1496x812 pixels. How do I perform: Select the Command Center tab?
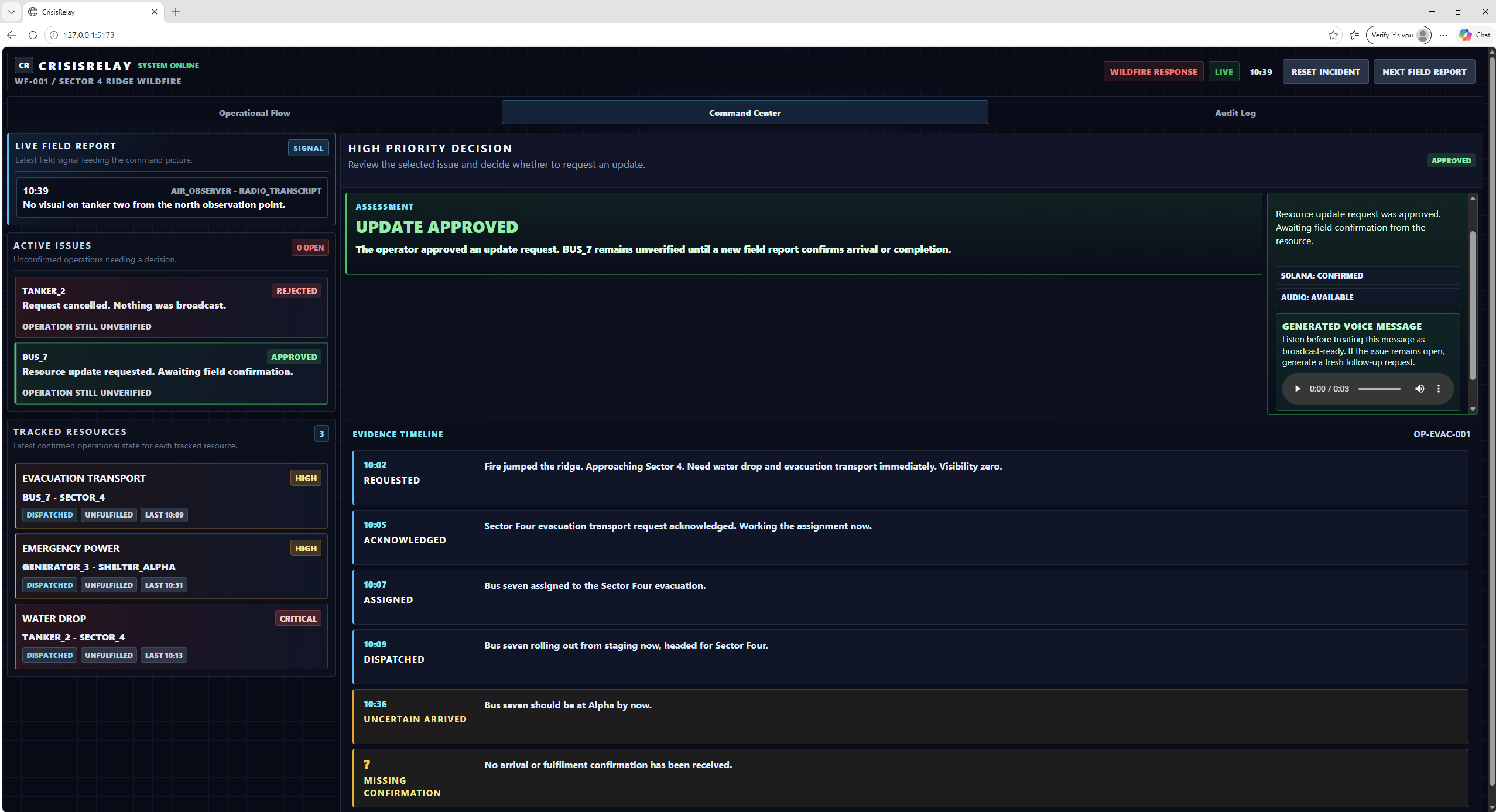(x=745, y=112)
